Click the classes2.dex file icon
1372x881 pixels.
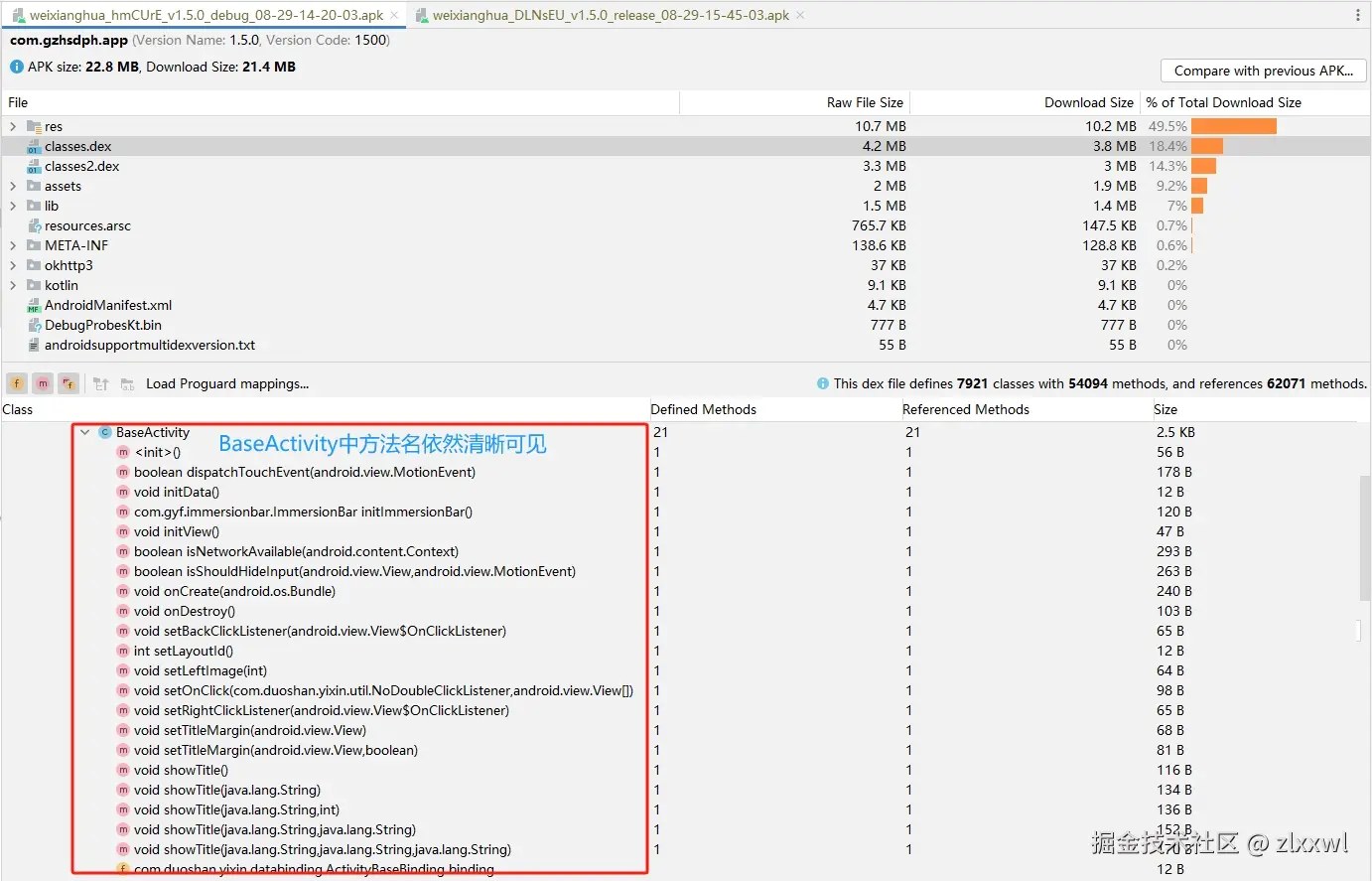(x=34, y=166)
